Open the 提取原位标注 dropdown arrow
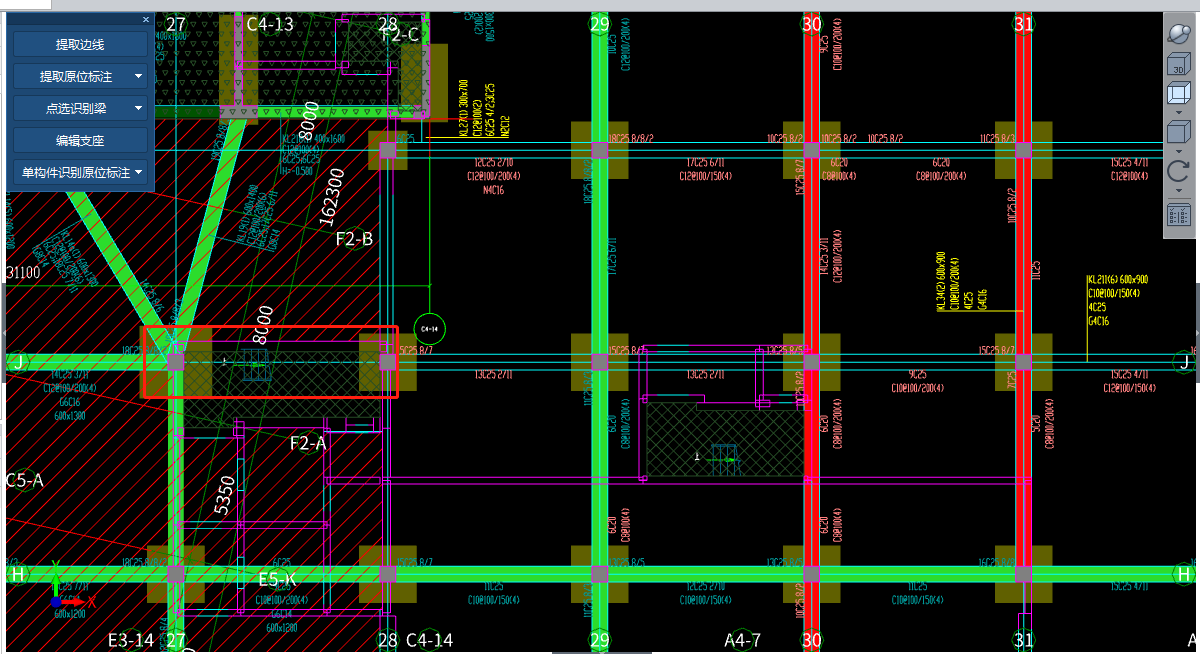 138,76
